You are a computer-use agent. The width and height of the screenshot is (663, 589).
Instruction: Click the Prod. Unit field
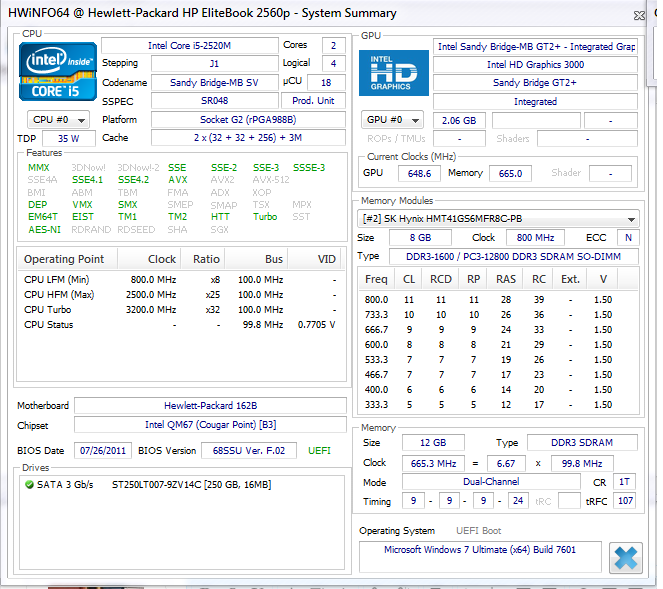coord(319,101)
